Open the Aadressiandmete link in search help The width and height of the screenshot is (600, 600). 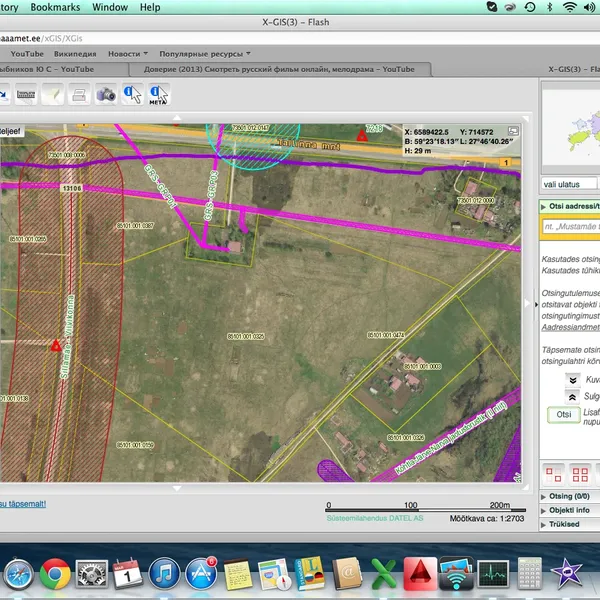tap(570, 327)
